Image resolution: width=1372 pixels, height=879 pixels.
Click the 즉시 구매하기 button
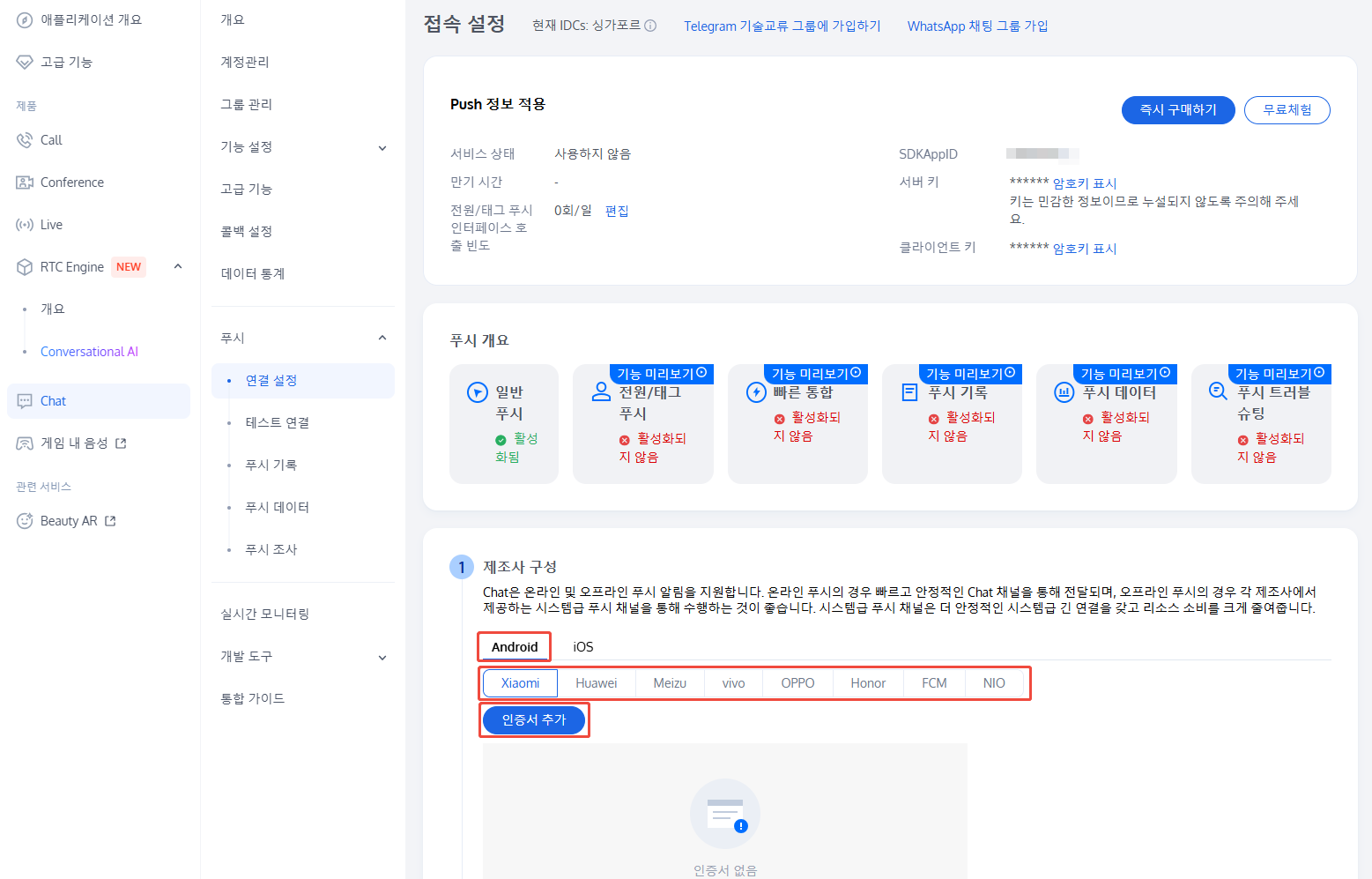coord(1177,110)
